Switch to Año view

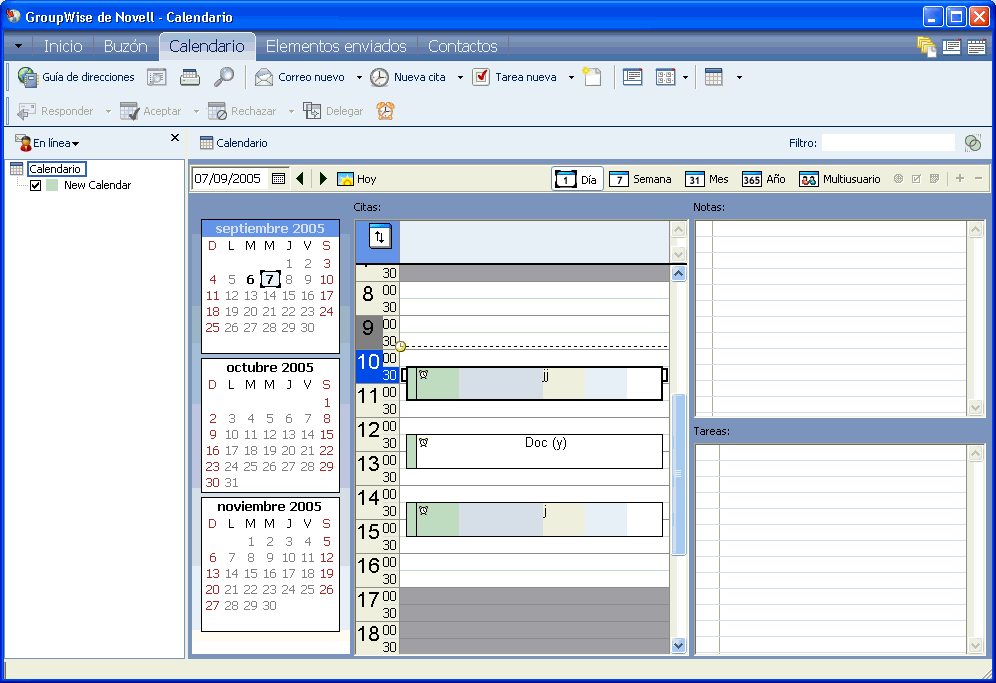pyautogui.click(x=764, y=179)
